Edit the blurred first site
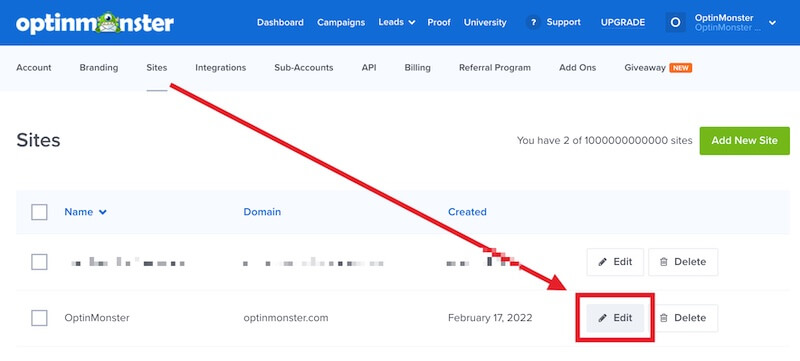The height and width of the screenshot is (361, 800). click(x=615, y=262)
